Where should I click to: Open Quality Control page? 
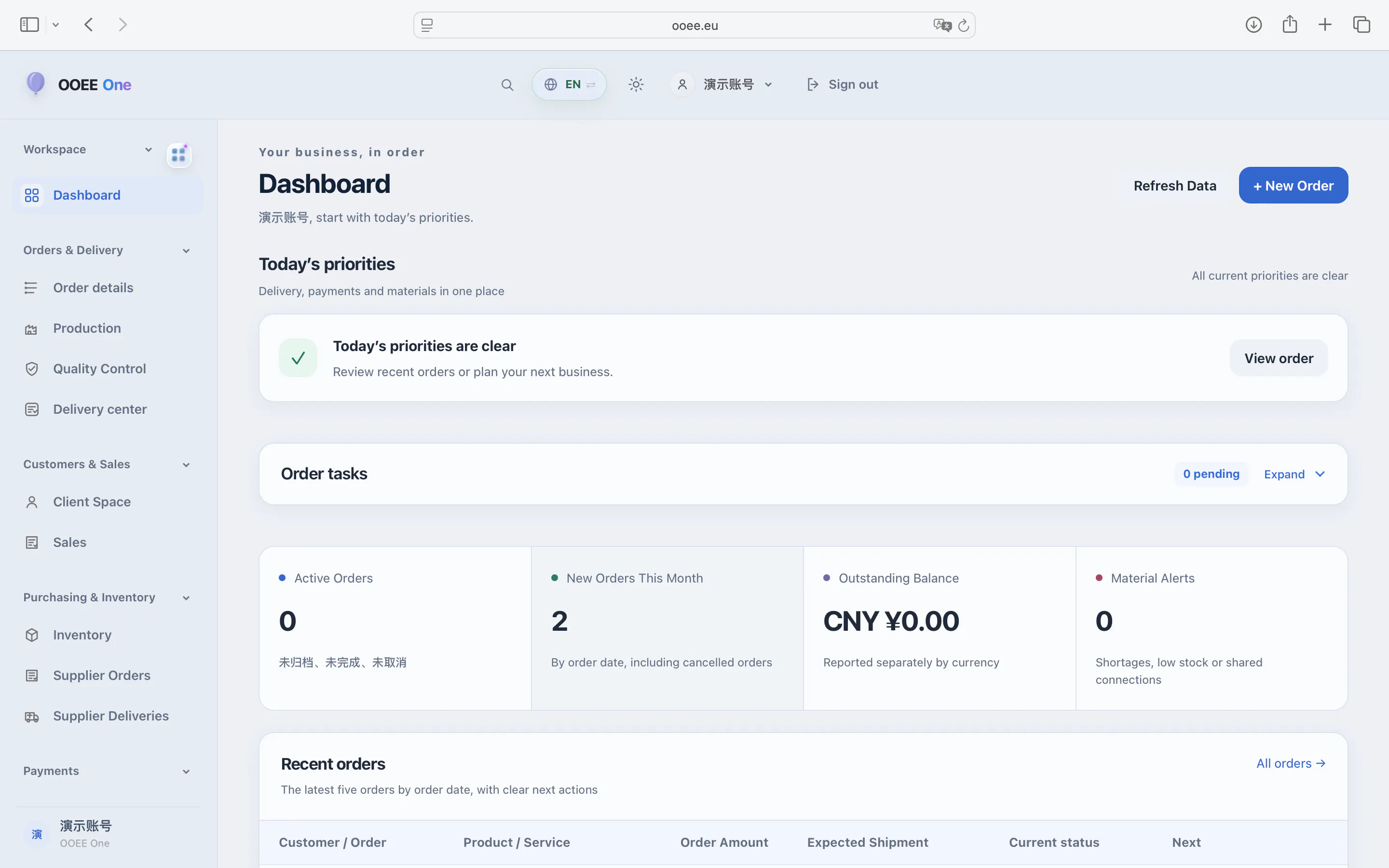pos(99,368)
